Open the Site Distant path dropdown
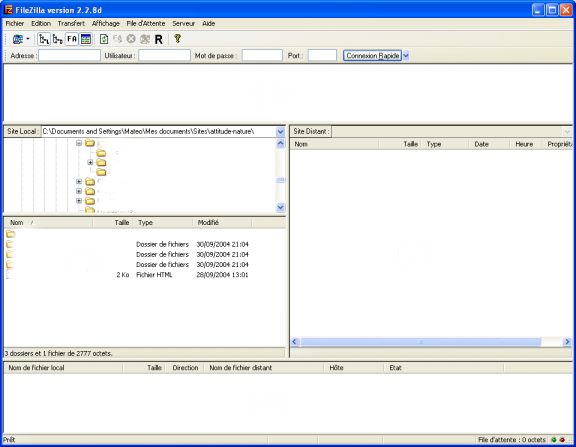 click(567, 131)
